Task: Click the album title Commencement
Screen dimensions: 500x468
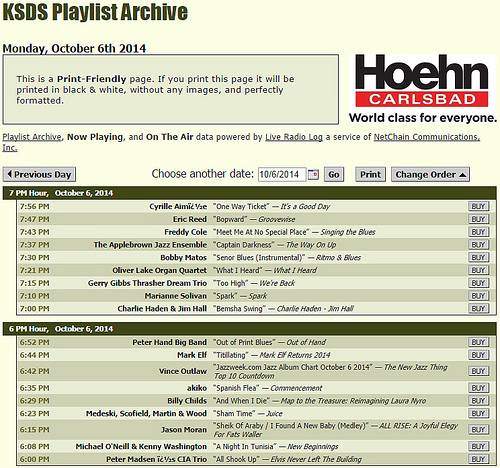Action: point(296,388)
